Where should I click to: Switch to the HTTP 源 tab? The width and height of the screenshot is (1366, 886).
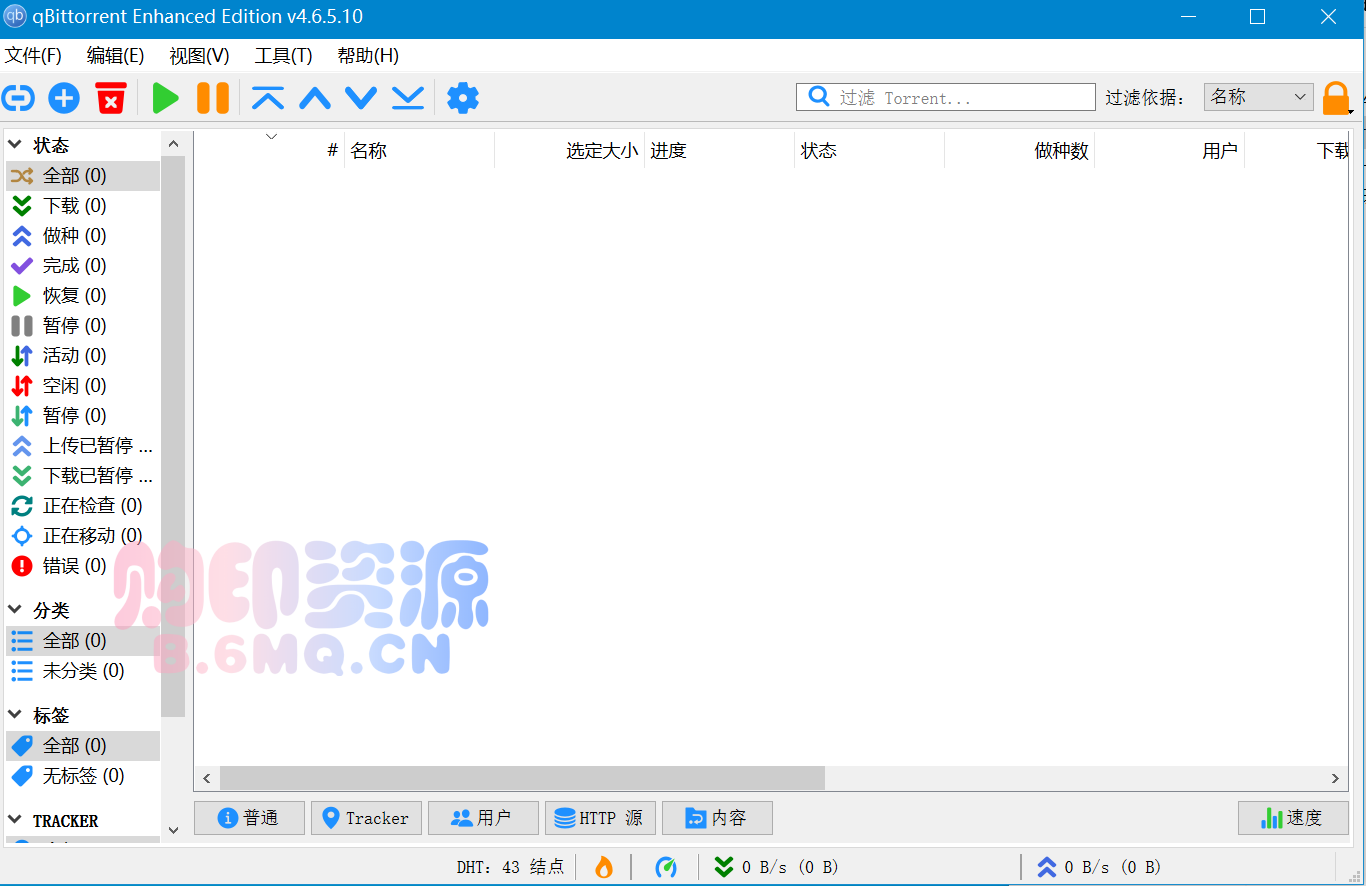pyautogui.click(x=600, y=818)
